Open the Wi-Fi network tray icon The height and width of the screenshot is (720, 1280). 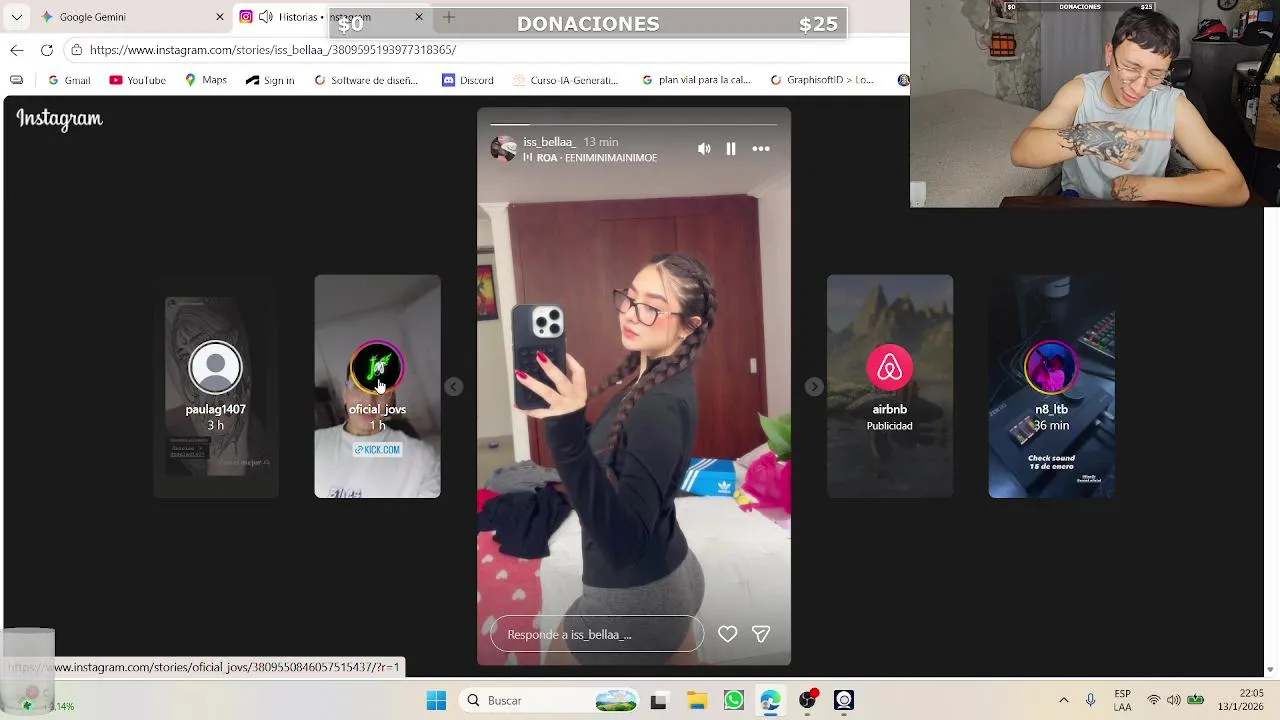(x=1154, y=701)
